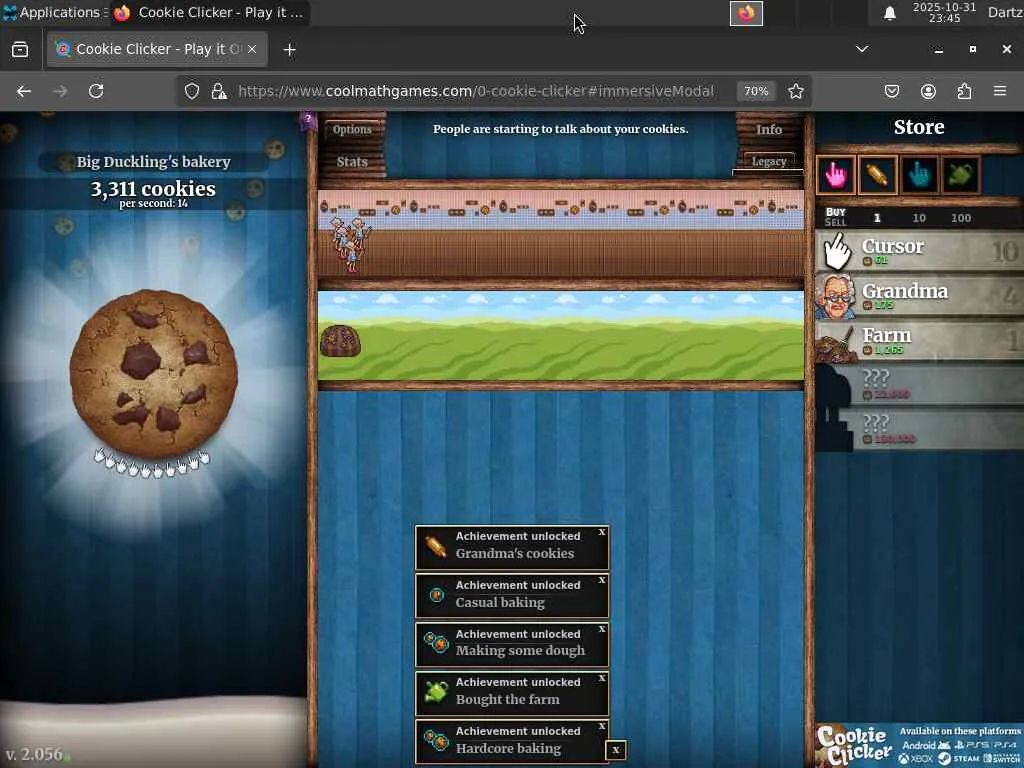This screenshot has height=768, width=1024.
Task: Close the Cookie Clicker browser tab
Action: (252, 49)
